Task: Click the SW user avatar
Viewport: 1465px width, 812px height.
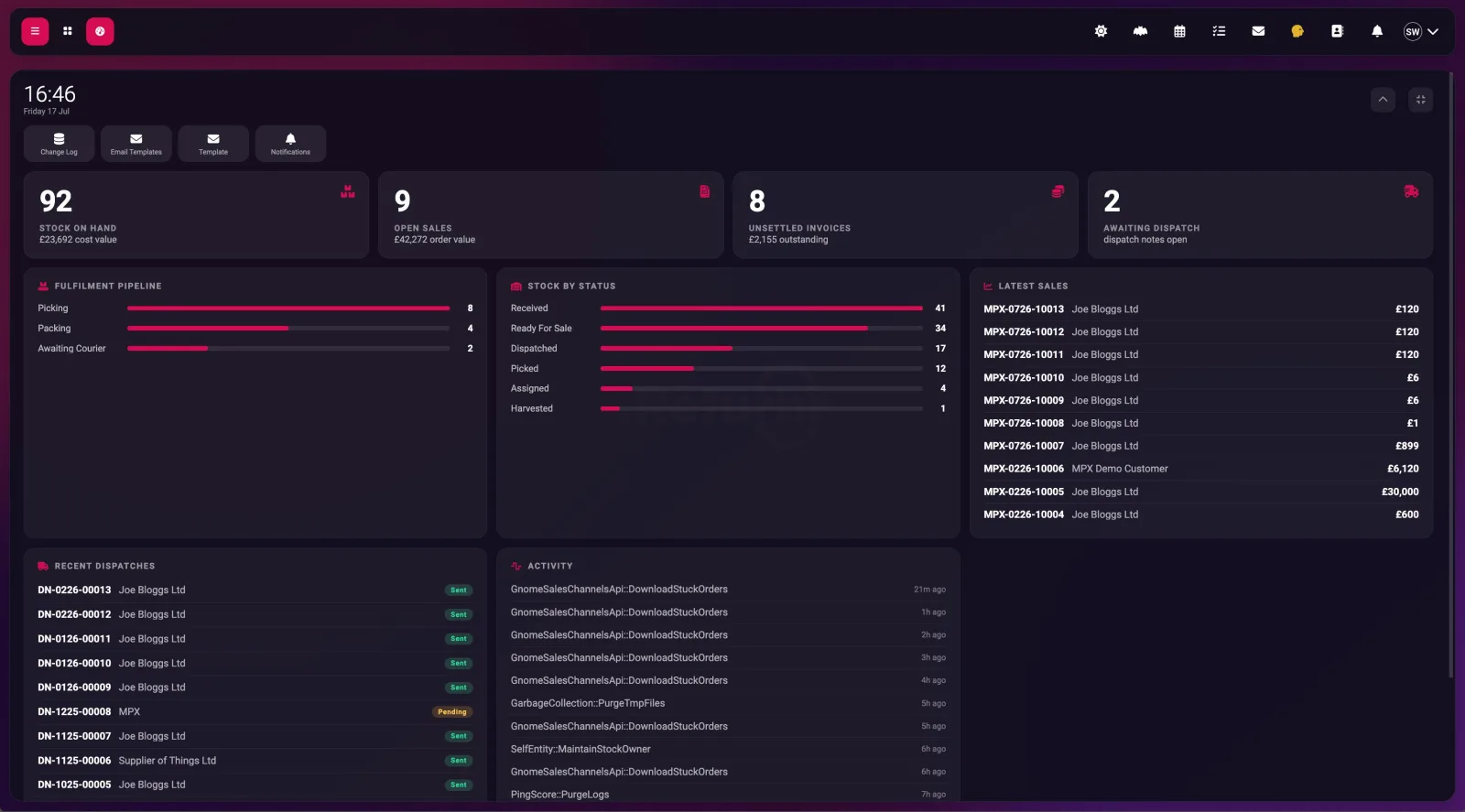Action: pyautogui.click(x=1413, y=32)
